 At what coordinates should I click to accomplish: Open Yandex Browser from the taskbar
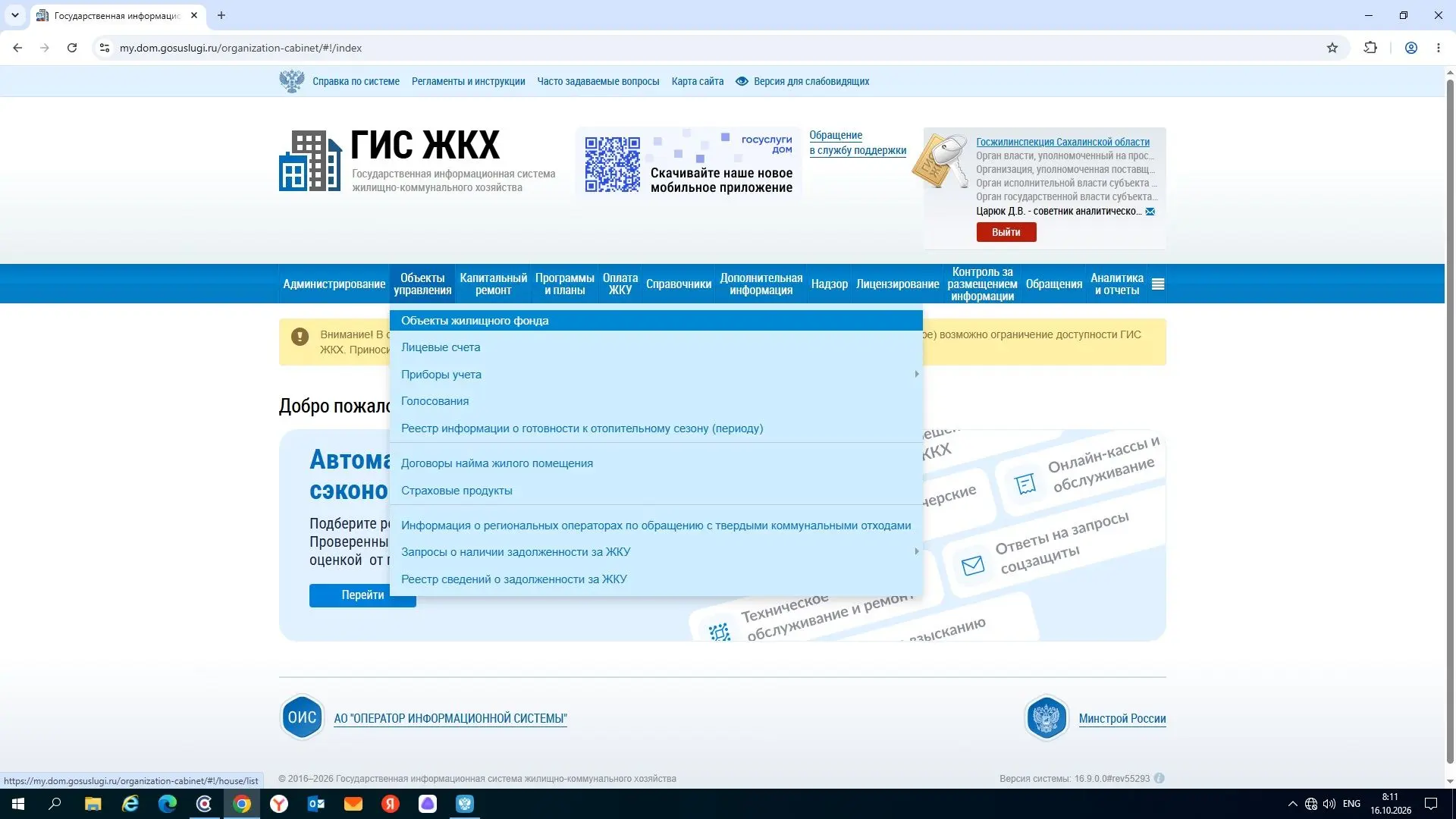(x=279, y=804)
